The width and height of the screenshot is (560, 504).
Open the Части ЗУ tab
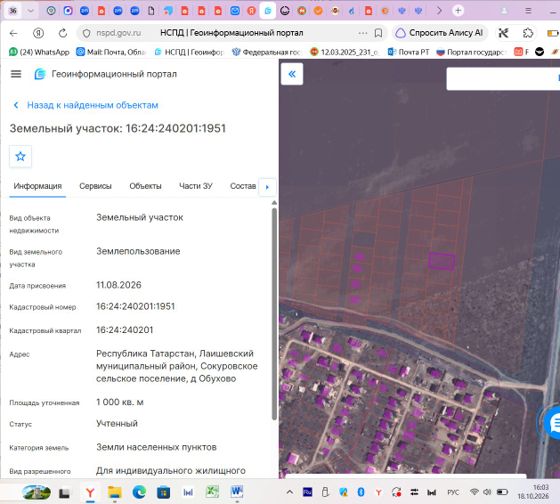click(x=196, y=186)
